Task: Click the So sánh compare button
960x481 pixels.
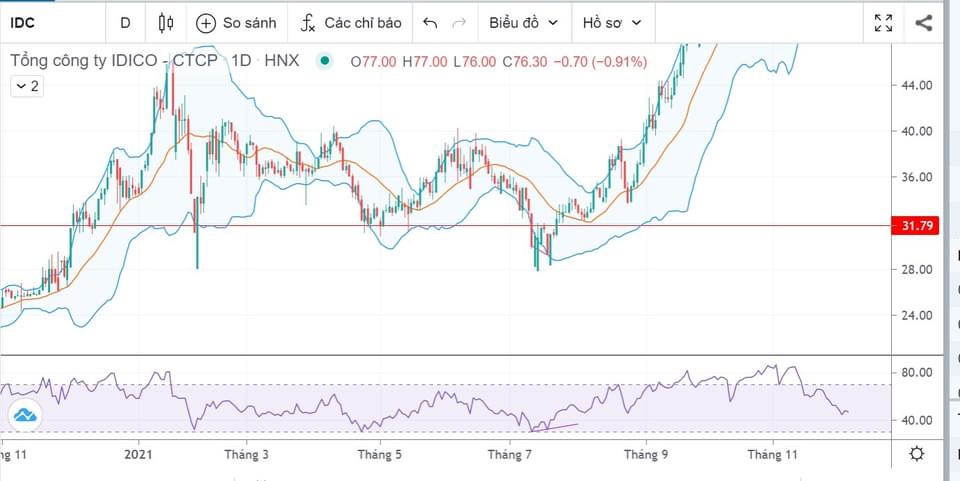Action: (236, 23)
